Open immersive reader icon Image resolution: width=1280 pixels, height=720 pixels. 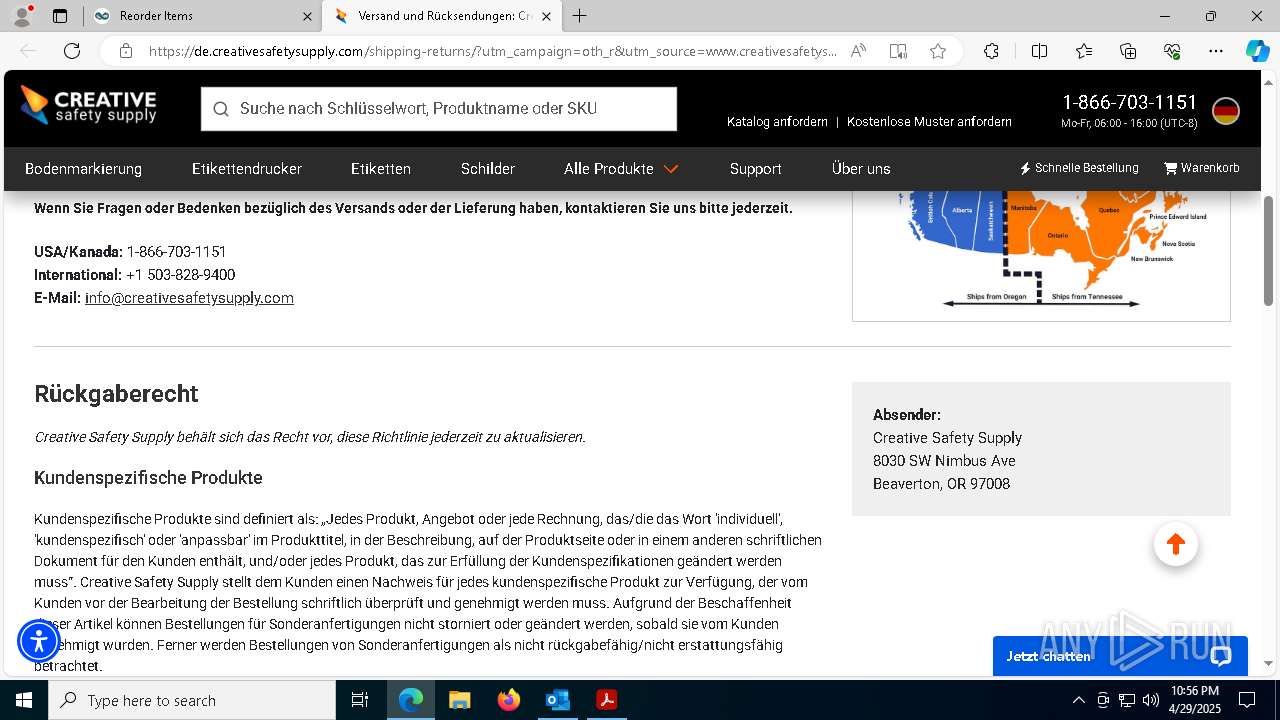[898, 51]
